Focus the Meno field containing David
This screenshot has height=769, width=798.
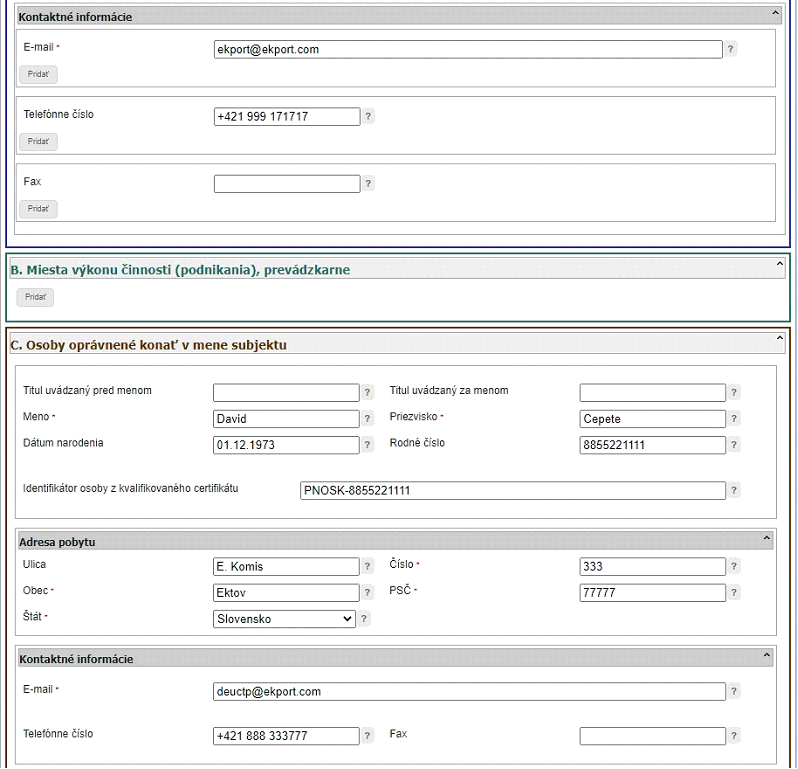pyautogui.click(x=286, y=419)
